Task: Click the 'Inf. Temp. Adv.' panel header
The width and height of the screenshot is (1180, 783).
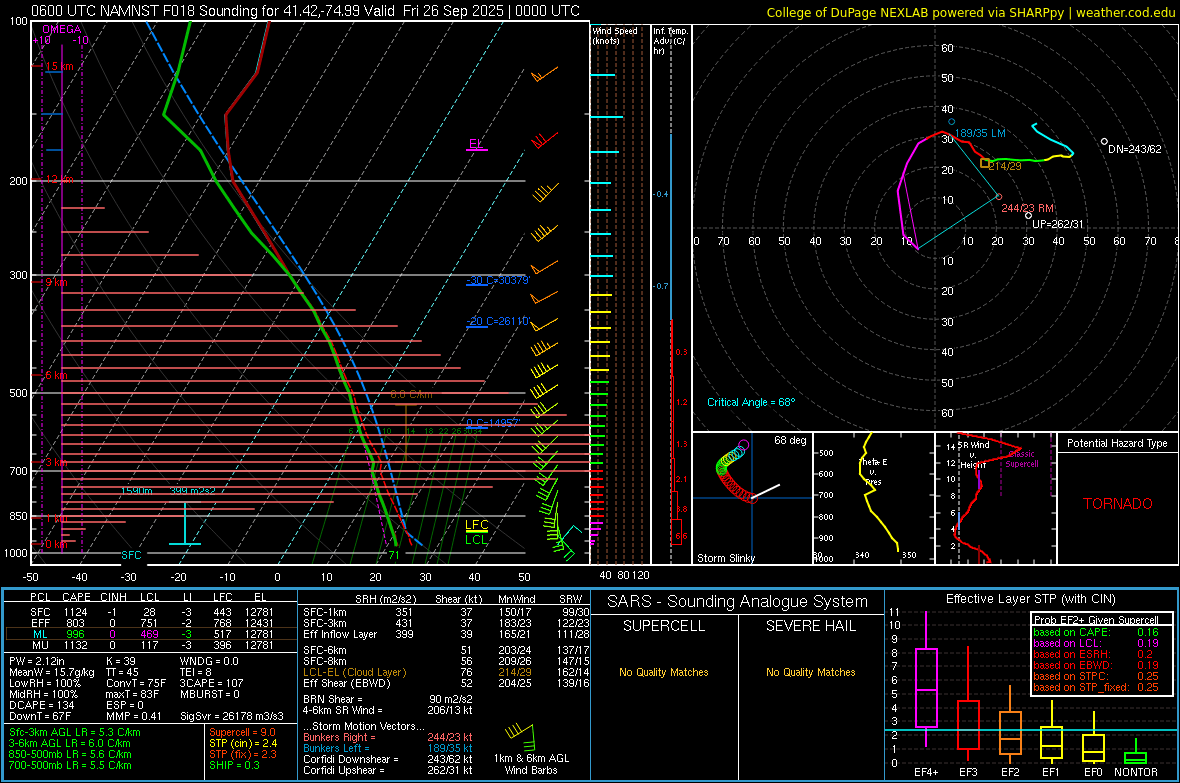Action: [x=670, y=41]
